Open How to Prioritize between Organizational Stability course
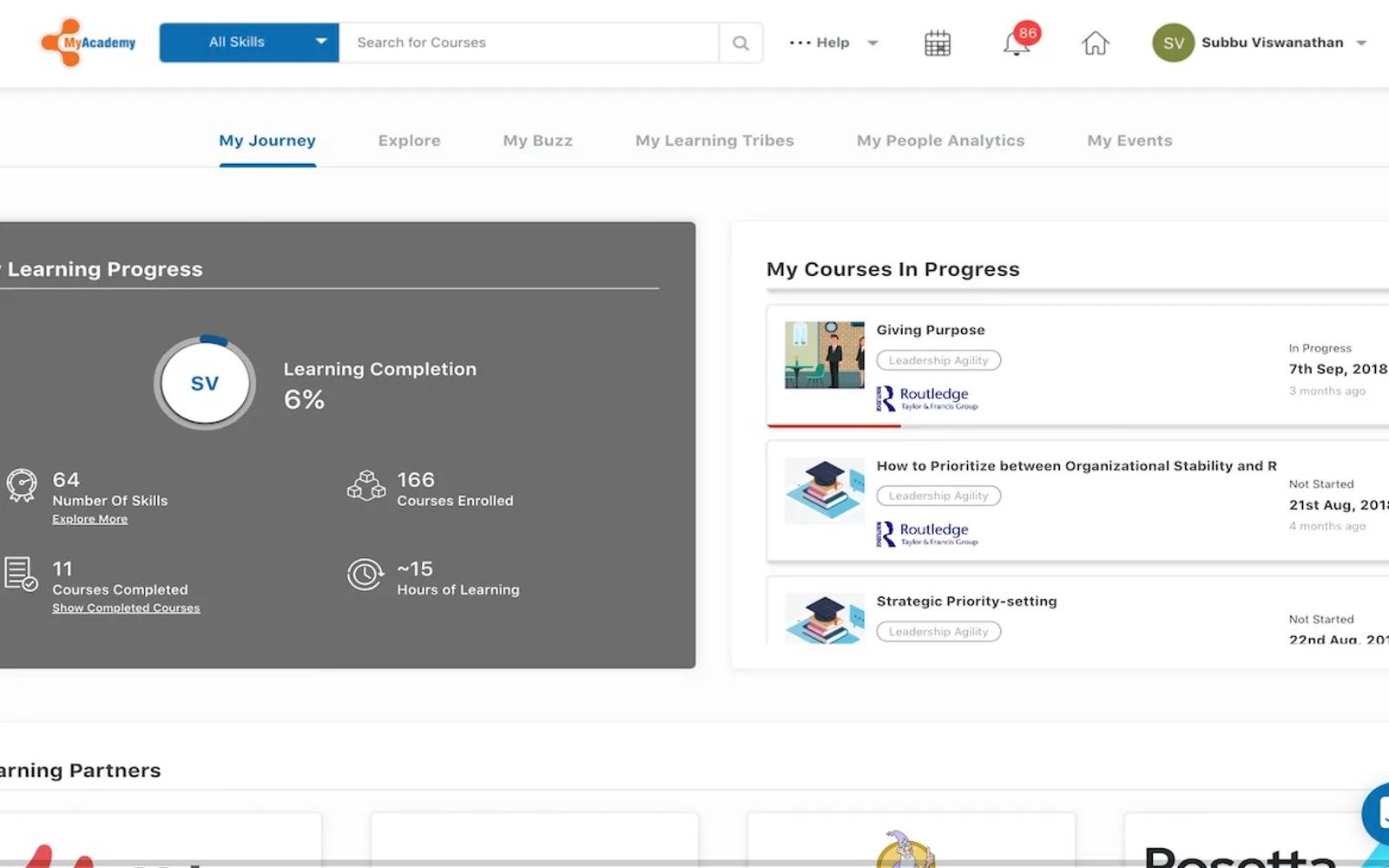 click(1076, 465)
